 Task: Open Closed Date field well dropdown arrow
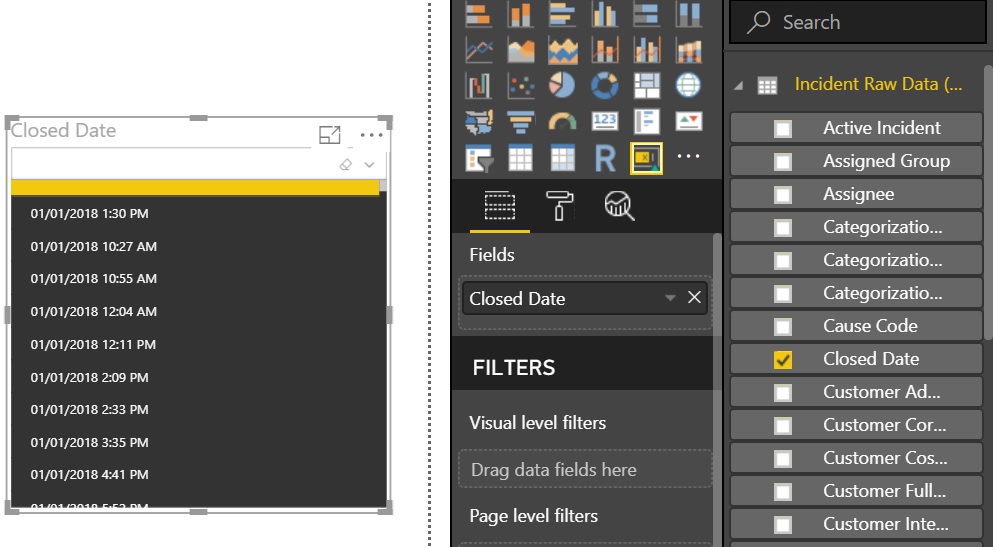670,298
